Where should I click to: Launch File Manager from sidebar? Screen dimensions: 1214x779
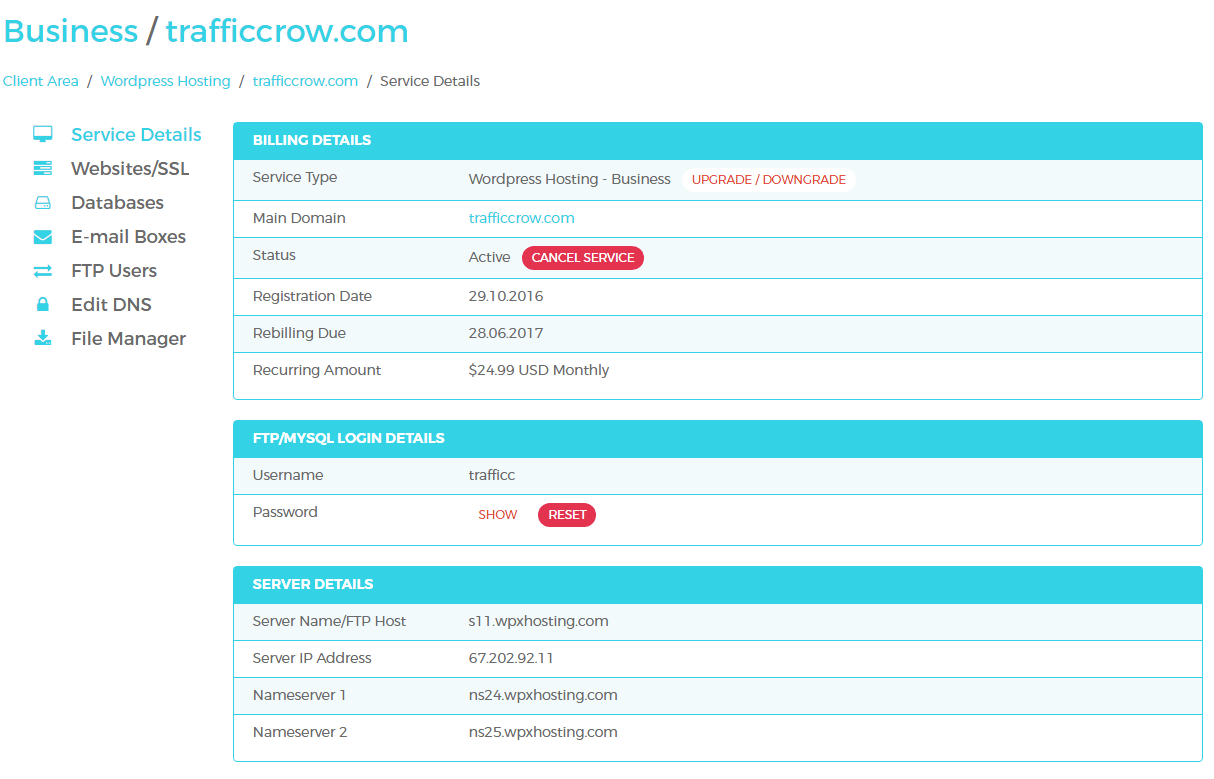(128, 339)
